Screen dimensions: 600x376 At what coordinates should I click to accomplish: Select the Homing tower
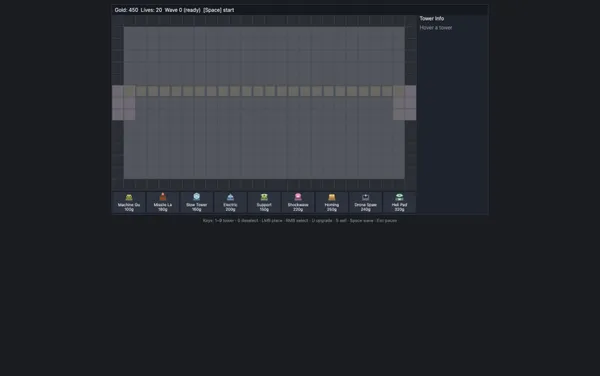click(x=332, y=202)
